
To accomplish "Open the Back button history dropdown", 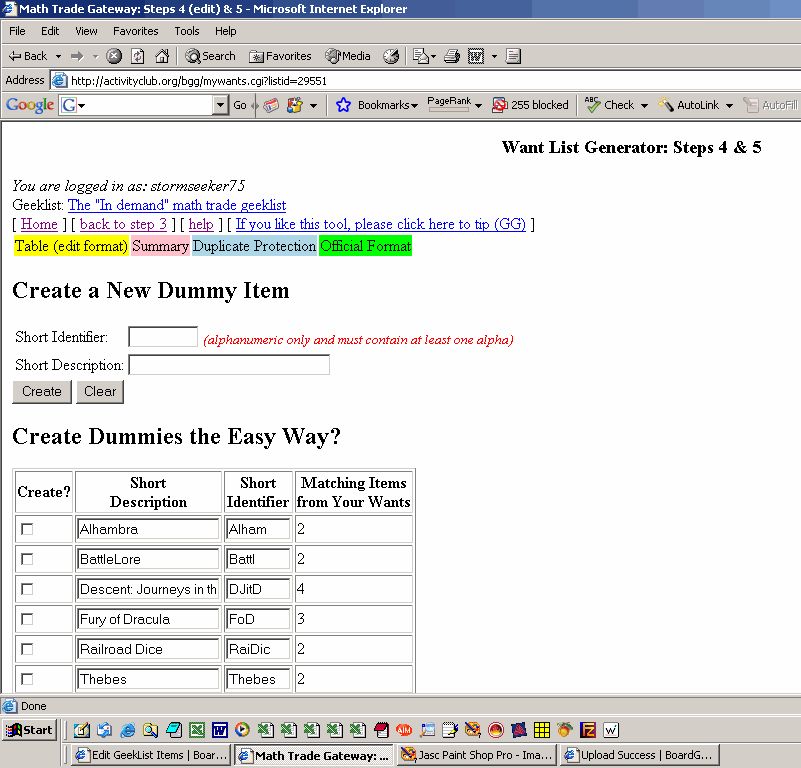I will coord(59,56).
